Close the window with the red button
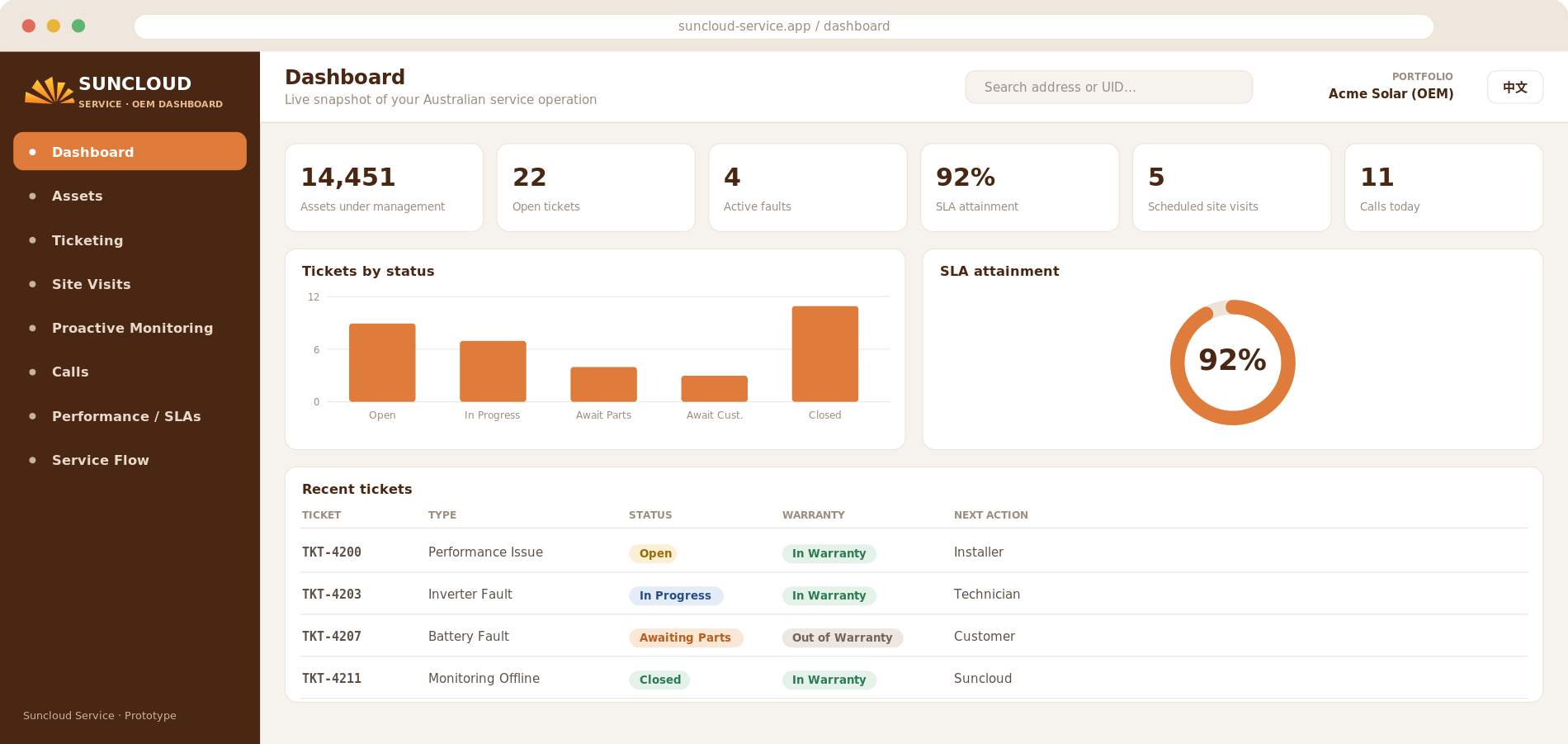 [29, 26]
